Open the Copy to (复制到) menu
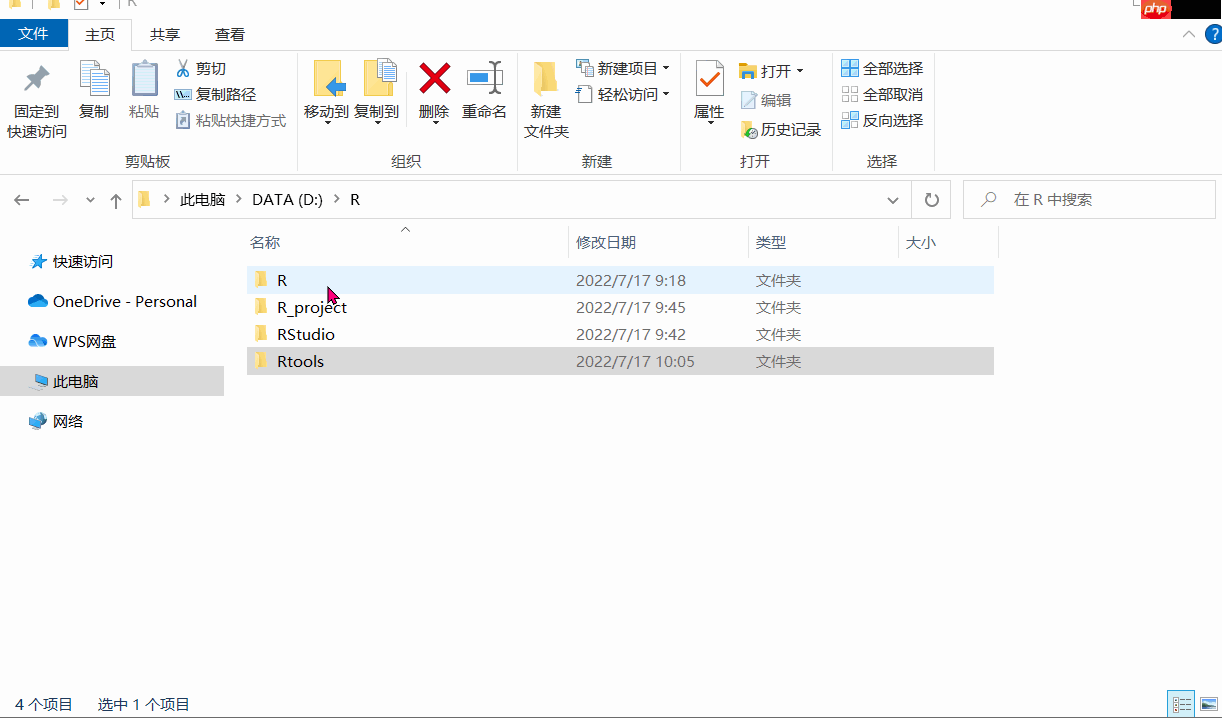Screen dimensions: 1222x718 [x=377, y=92]
